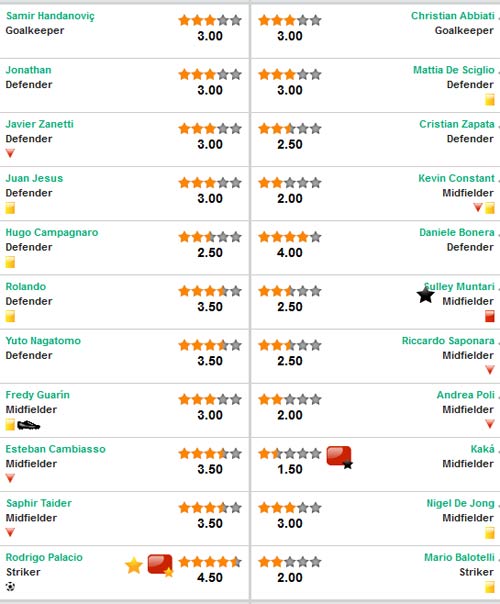Click the substitution arrow under Riccardo Saponara
The width and height of the screenshot is (500, 604).
[490, 370]
